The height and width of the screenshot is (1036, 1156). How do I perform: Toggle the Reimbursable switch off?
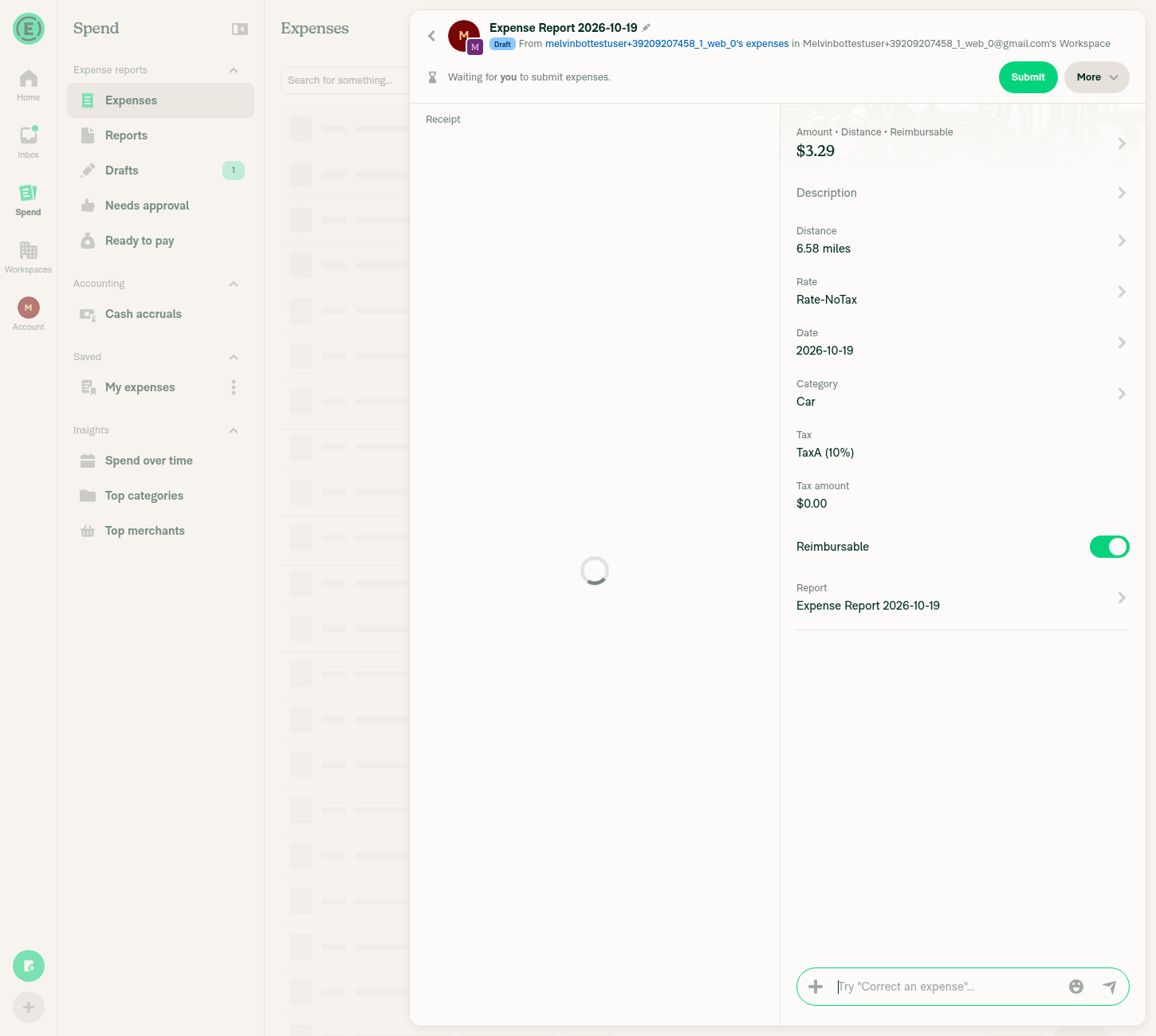pos(1109,547)
